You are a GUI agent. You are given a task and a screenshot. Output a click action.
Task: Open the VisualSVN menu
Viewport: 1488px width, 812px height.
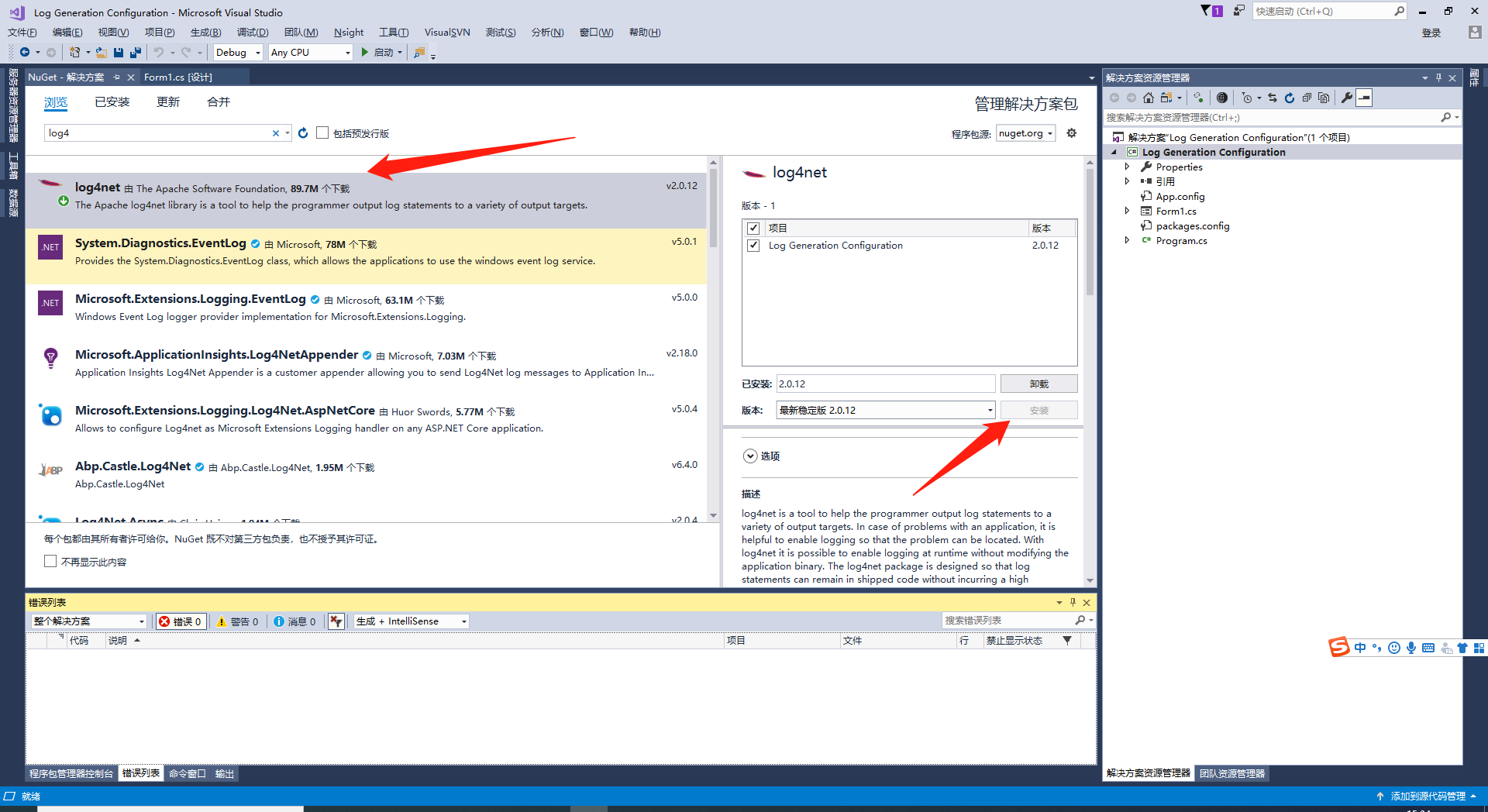click(447, 32)
